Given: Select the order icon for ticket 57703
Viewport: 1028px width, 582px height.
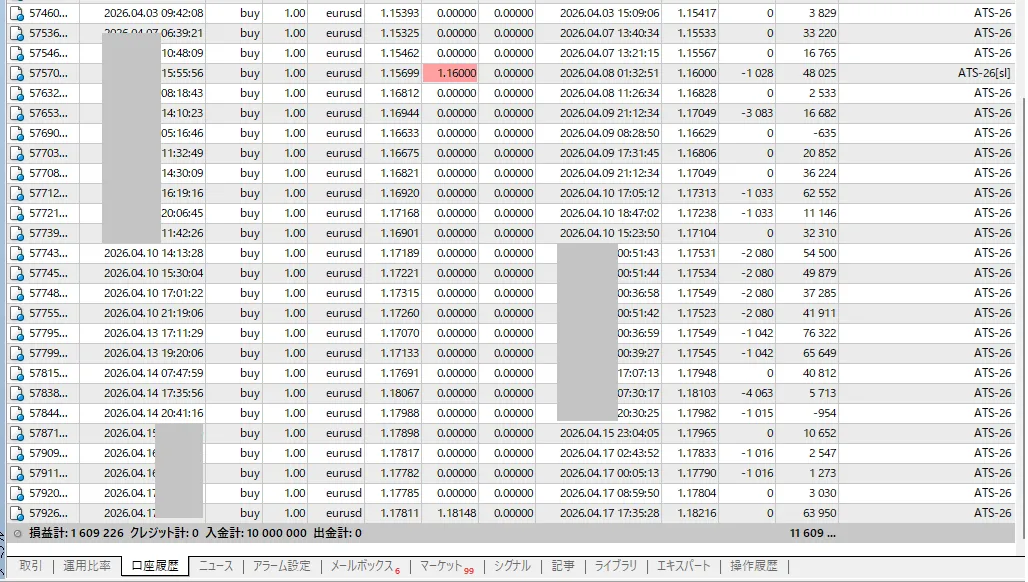Looking at the screenshot, I should [17, 153].
